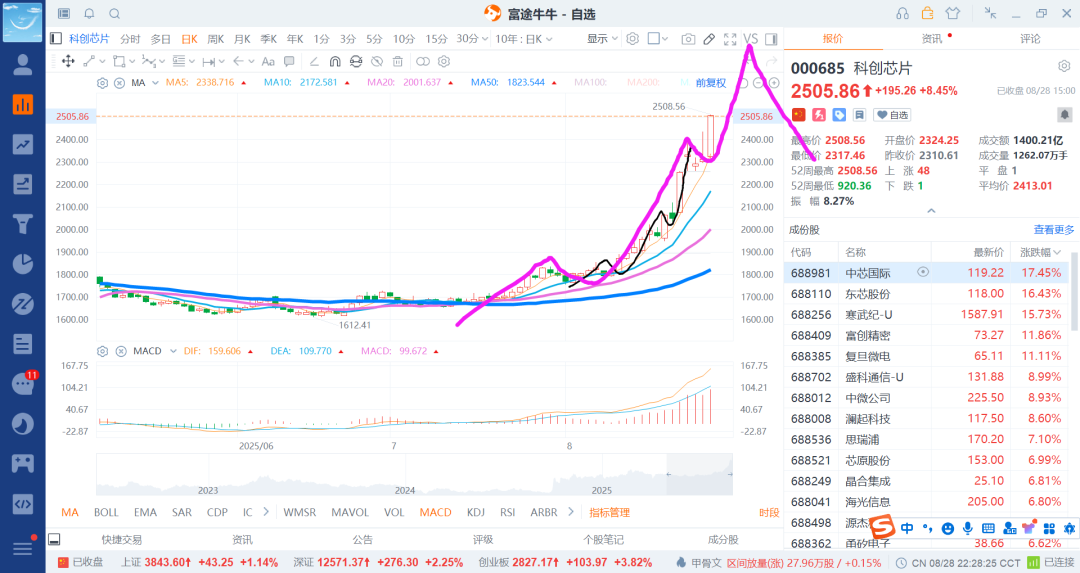
Task: Open the hamburger menu at sidebar bottom
Action: pos(23,548)
